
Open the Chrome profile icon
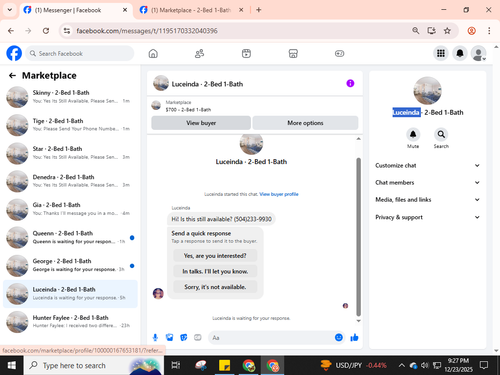click(471, 31)
